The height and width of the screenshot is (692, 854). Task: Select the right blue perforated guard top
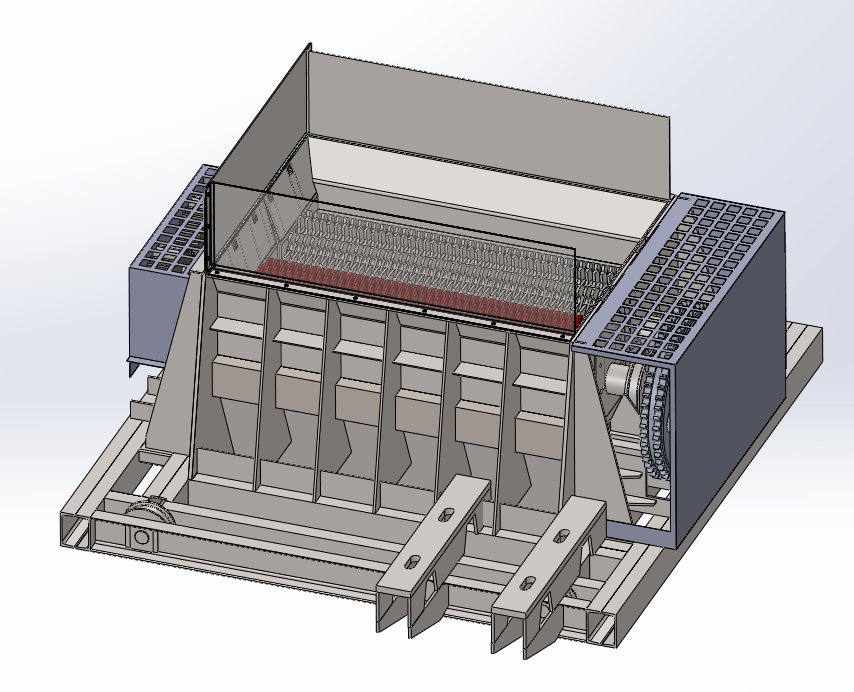click(x=679, y=278)
